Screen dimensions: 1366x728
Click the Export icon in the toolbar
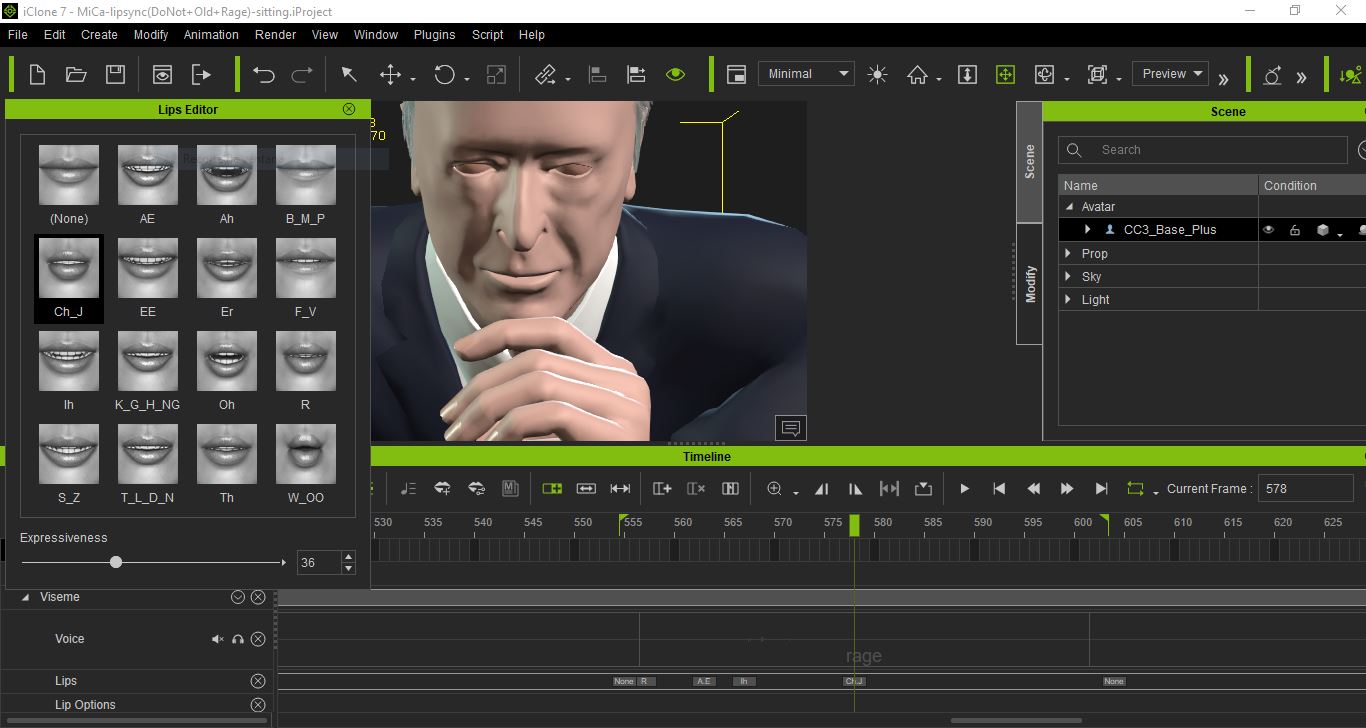[201, 74]
